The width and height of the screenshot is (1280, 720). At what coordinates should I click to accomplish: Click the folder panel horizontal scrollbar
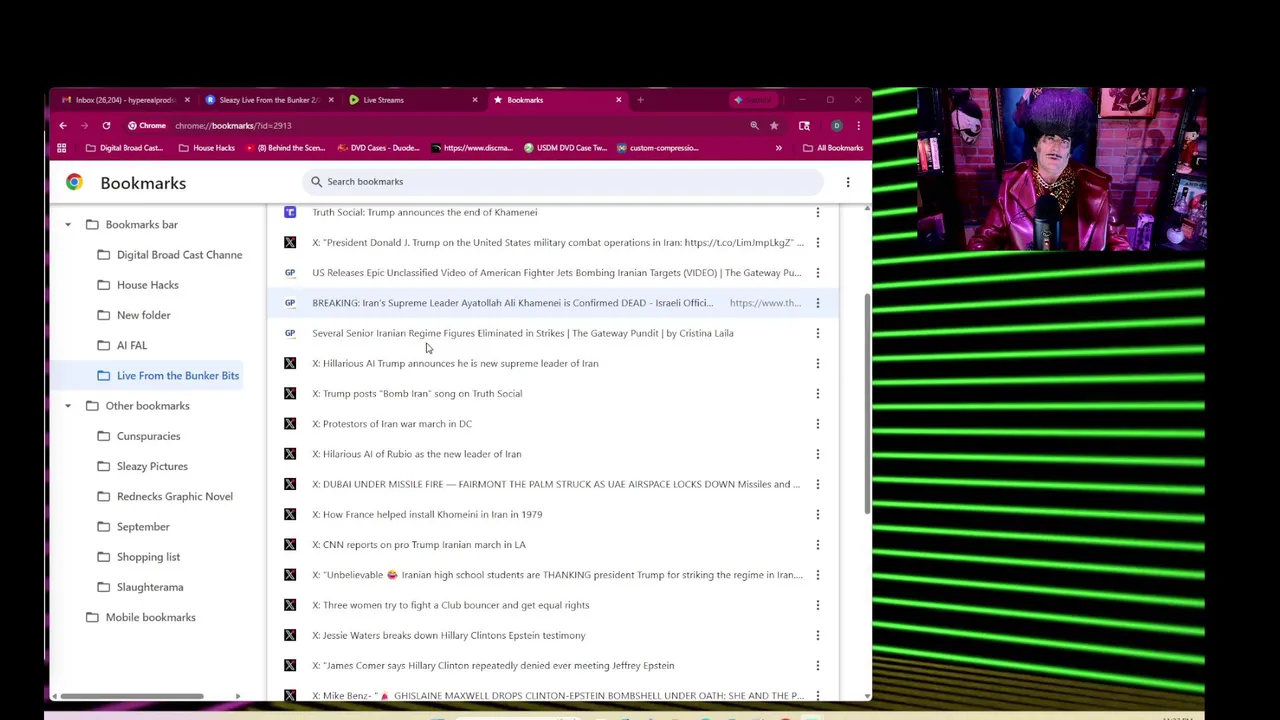click(x=131, y=696)
